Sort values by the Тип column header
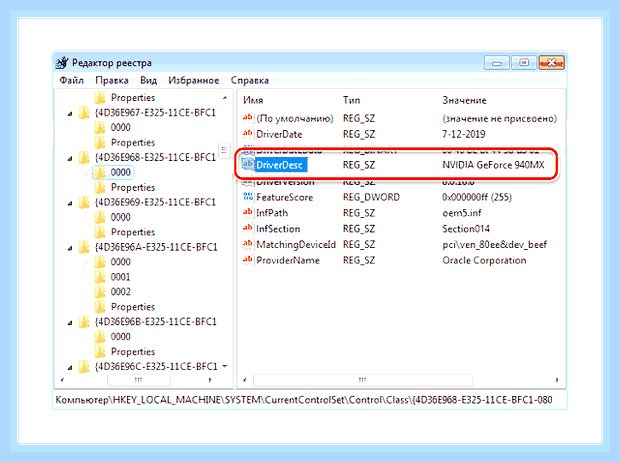Image resolution: width=620 pixels, height=462 pixels. (352, 100)
